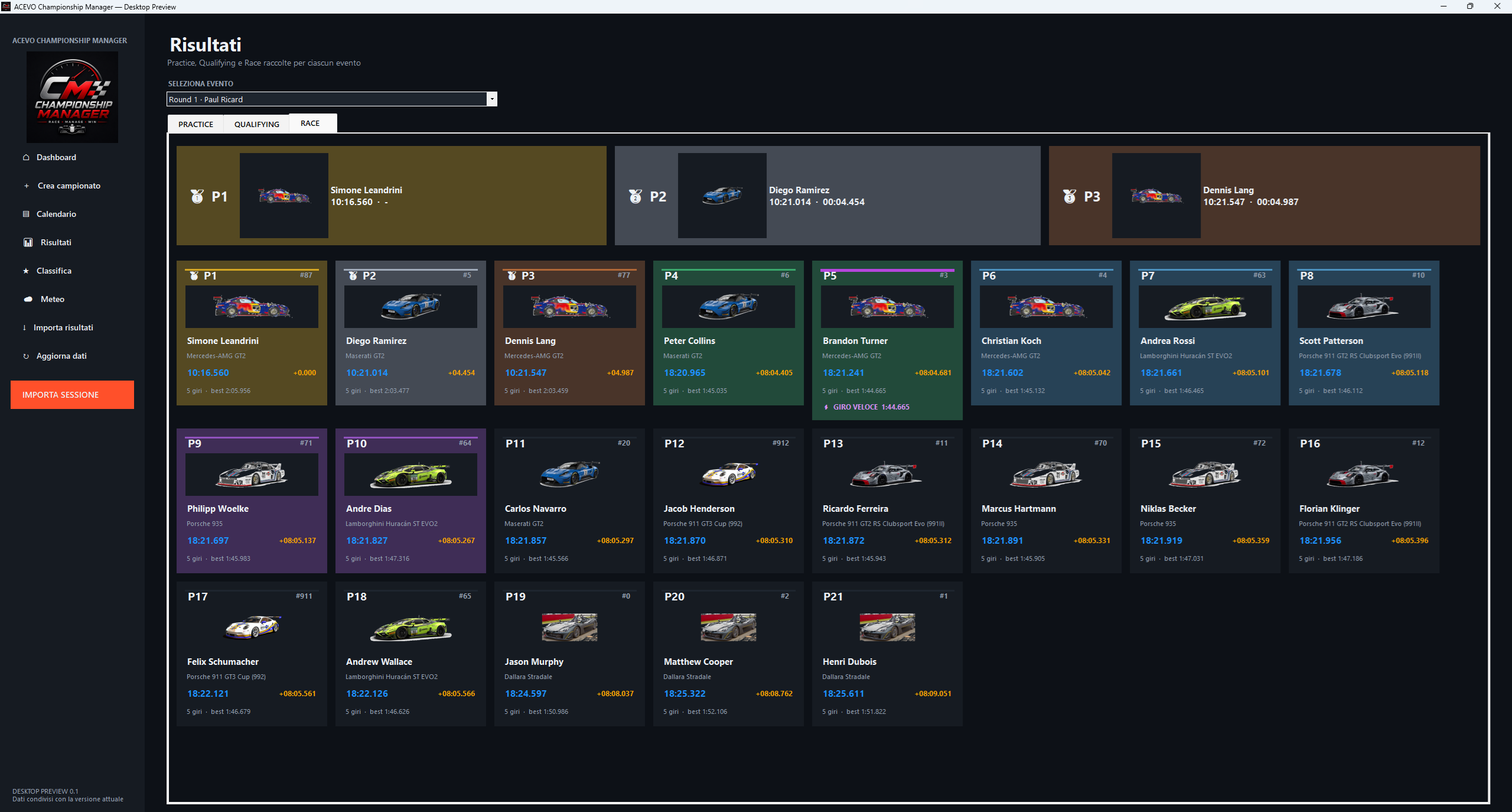1512x812 pixels.
Task: Click the GIRO VELOCE fastest lap icon
Action: pyautogui.click(x=826, y=407)
